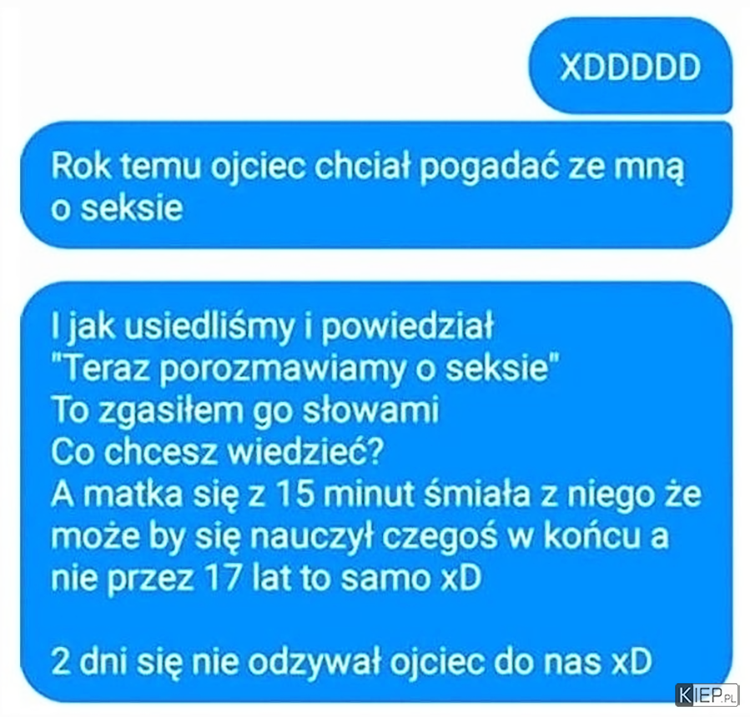
Task: Click the quoted text 'Teraz porozmawiamy o seksie'
Action: click(x=305, y=369)
